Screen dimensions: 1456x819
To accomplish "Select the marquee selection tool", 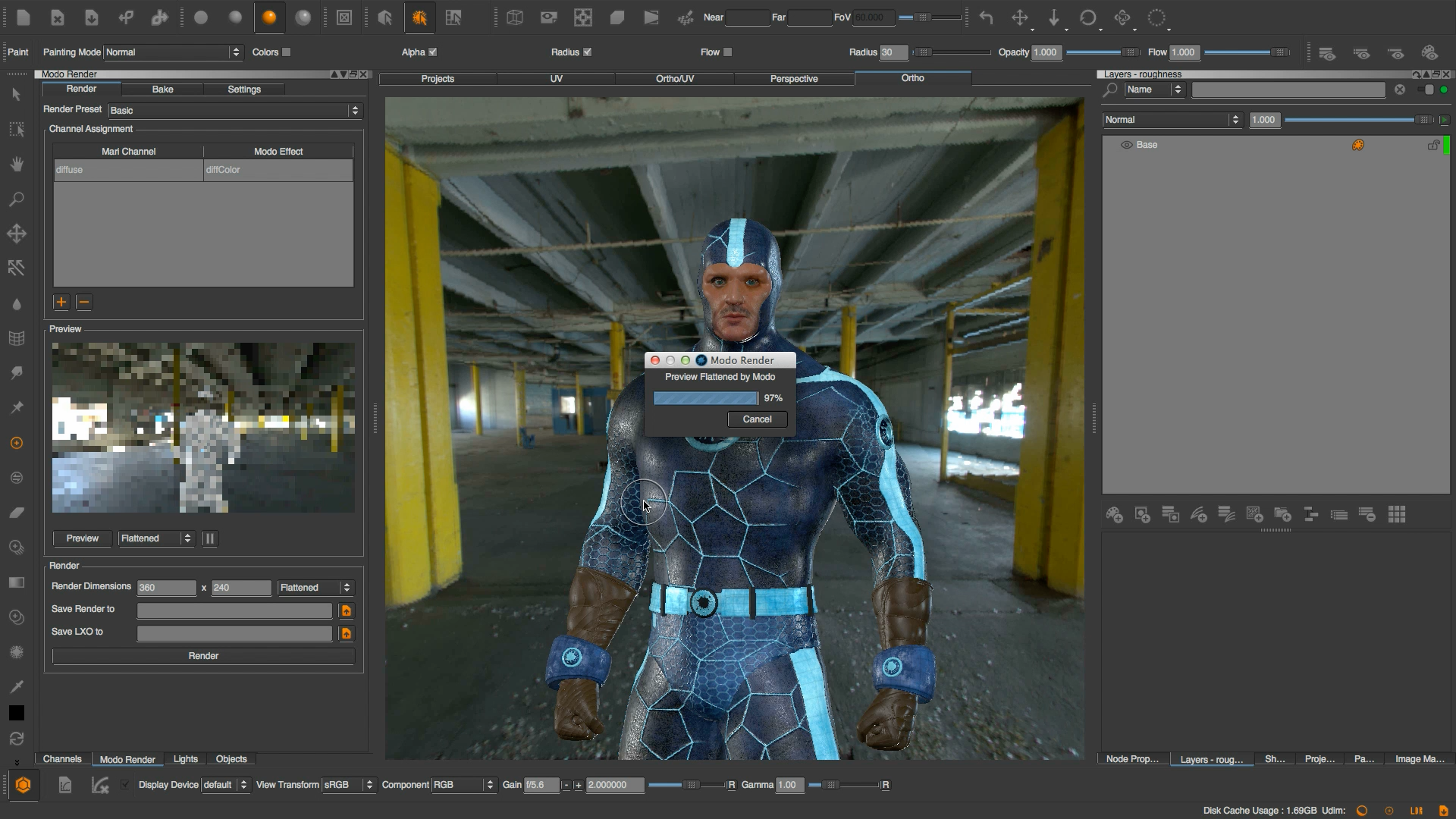I will pyautogui.click(x=16, y=129).
